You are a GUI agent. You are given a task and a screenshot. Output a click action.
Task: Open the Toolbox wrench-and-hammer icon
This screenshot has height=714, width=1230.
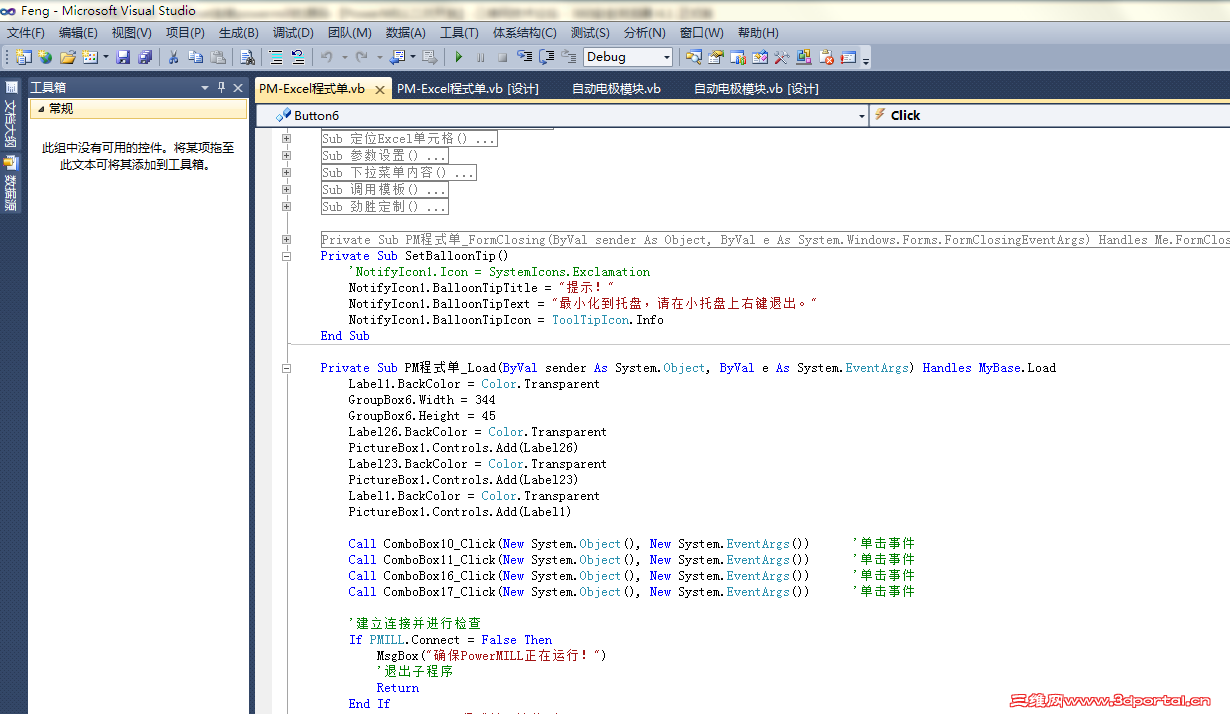tap(781, 57)
